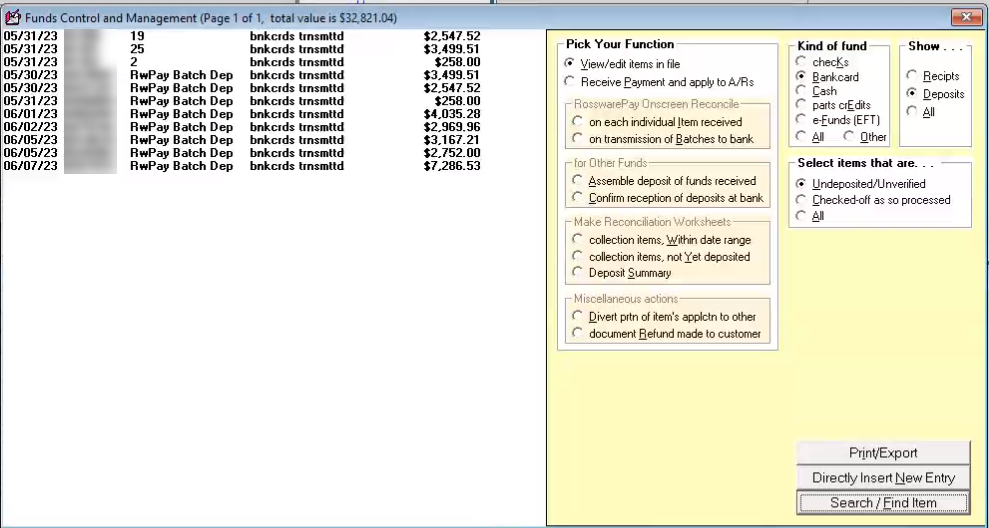Viewport: 989px width, 528px height.
Task: Select the 05/31/23 row with entry 2
Action: [x=242, y=62]
